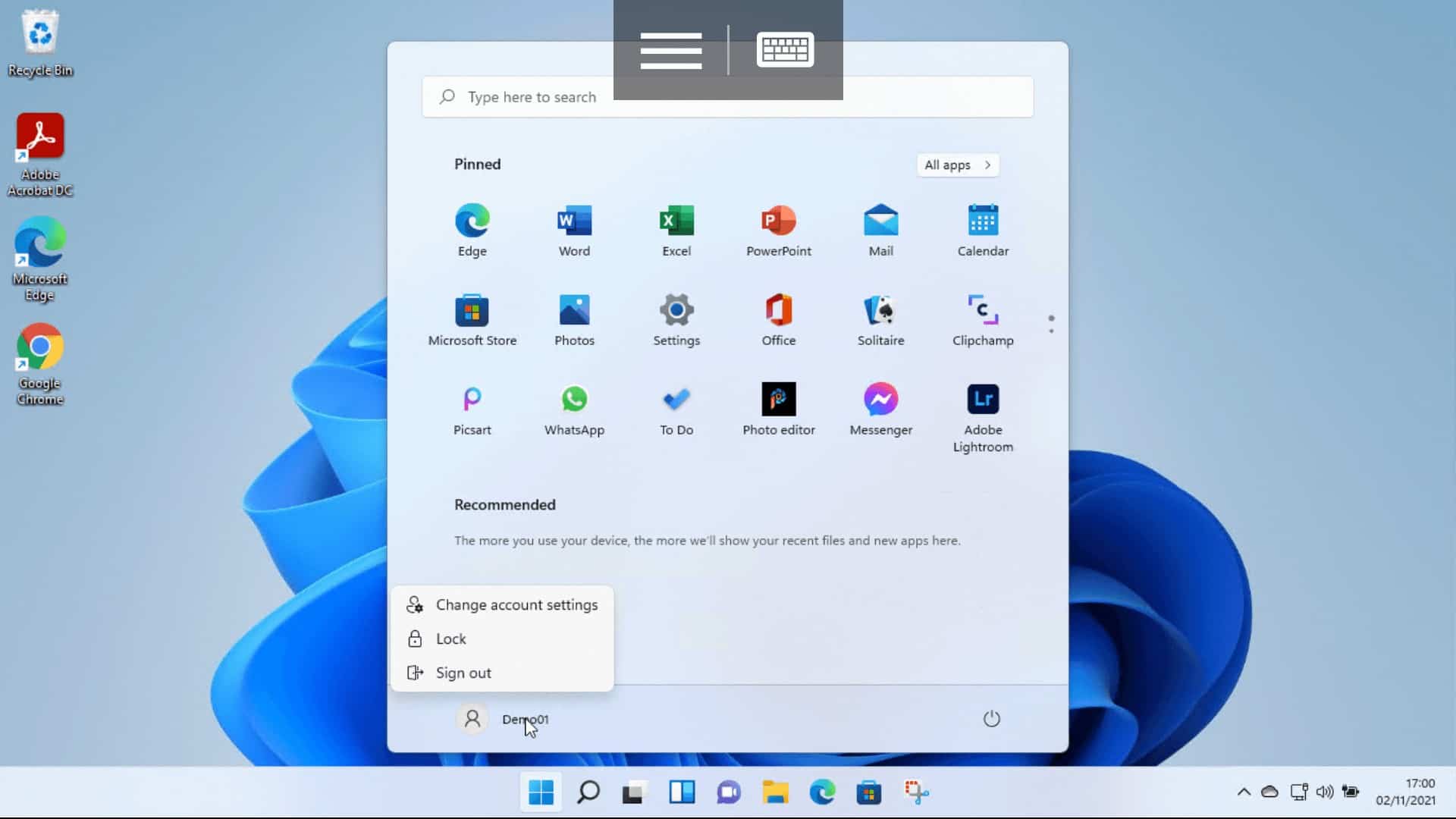
Task: Open the Mail app
Action: (880, 231)
